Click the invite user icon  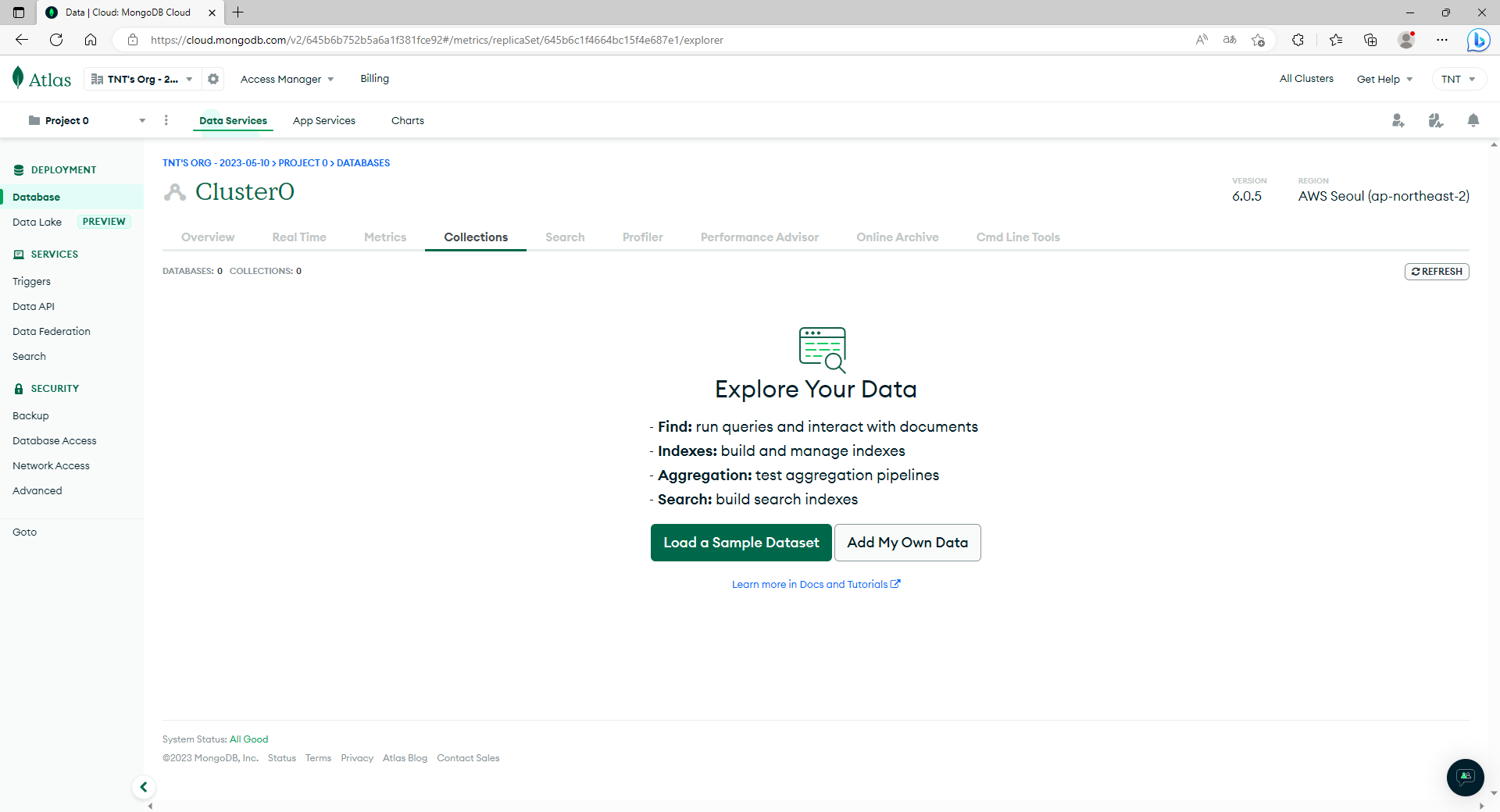[1398, 120]
